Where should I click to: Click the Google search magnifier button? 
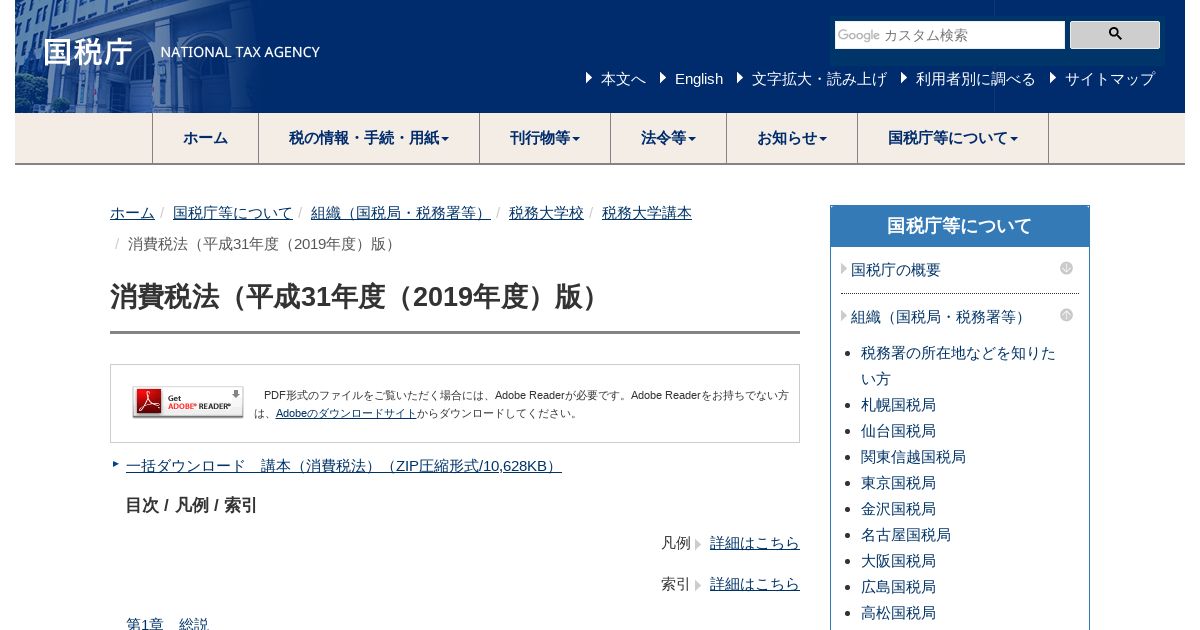coord(1115,35)
